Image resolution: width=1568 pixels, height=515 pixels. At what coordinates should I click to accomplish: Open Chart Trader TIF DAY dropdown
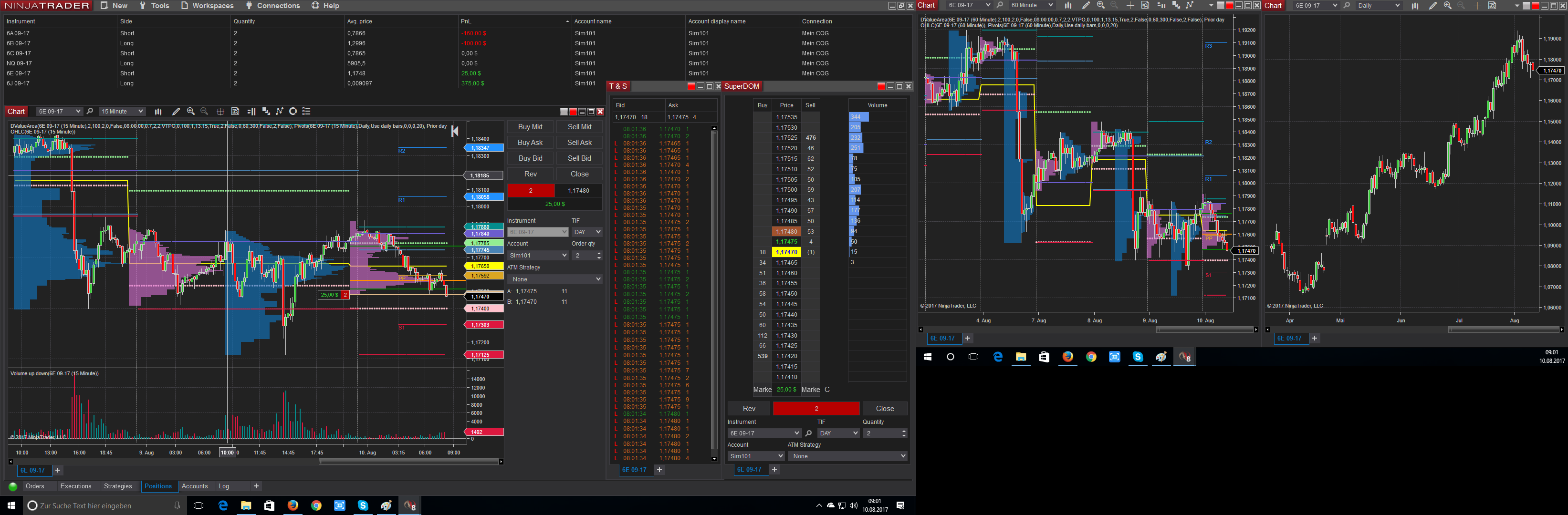(x=587, y=232)
